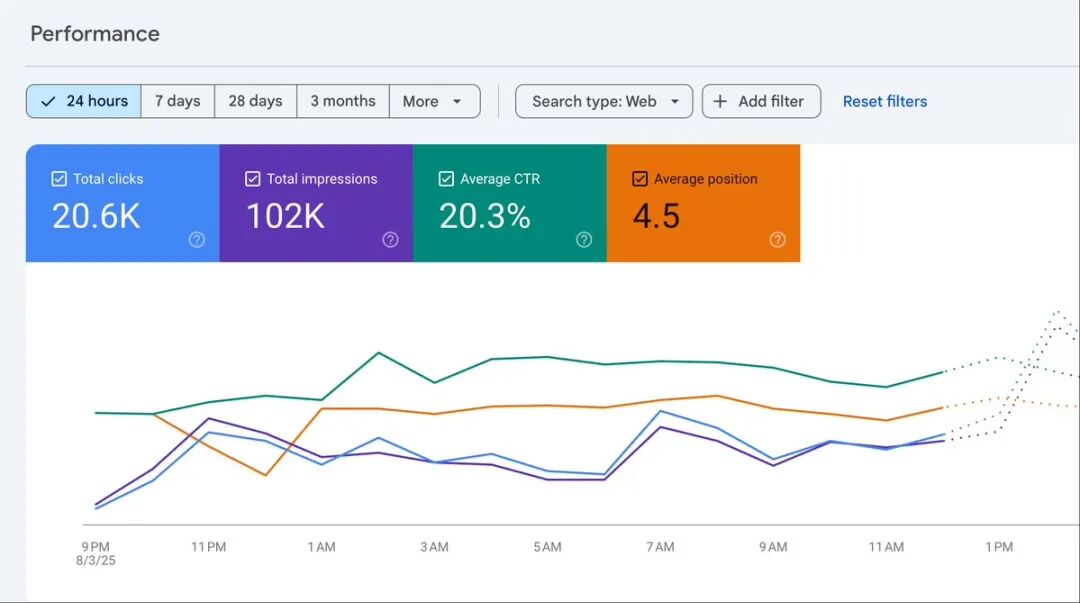Click the Reset filters link
The width and height of the screenshot is (1080, 603).
tap(885, 101)
